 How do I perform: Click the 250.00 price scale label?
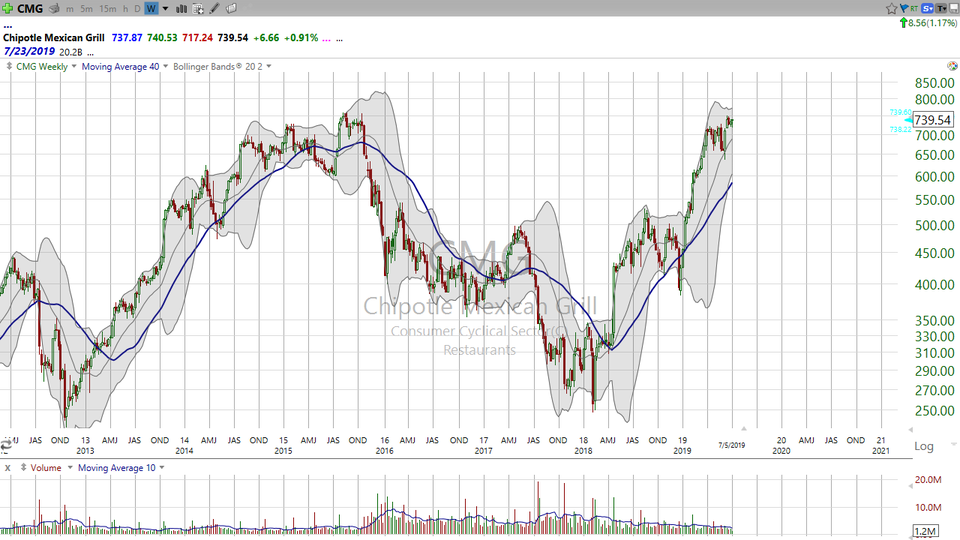[934, 411]
